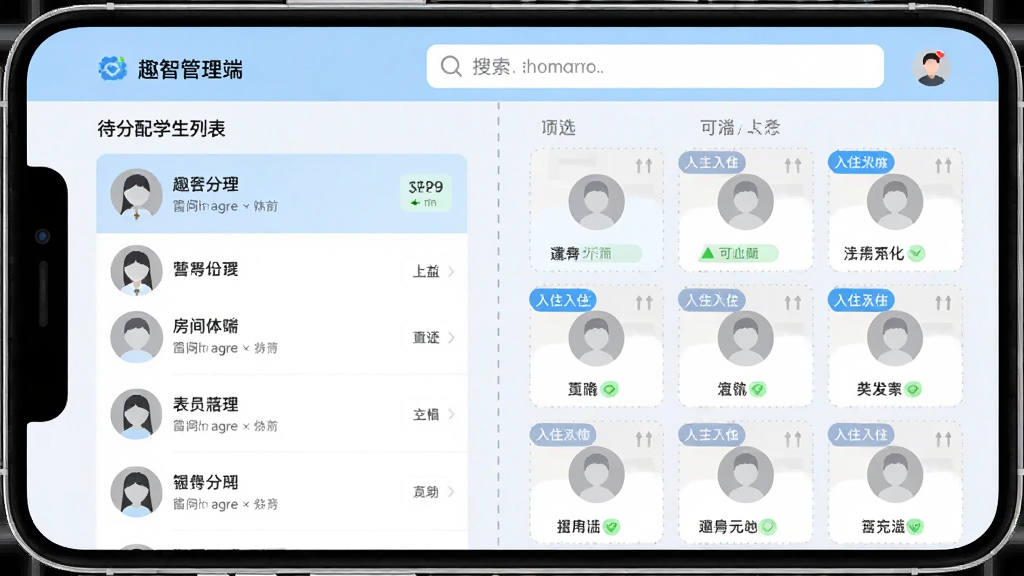Click the person avatar on the bottom-right room card
Screen dimensions: 1024x576
pyautogui.click(x=895, y=475)
